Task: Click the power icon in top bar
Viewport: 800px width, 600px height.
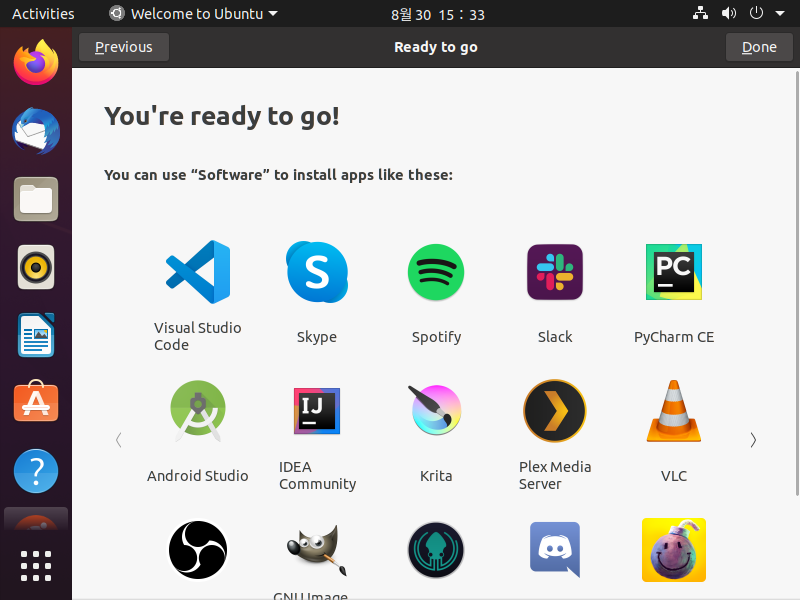Action: (756, 13)
